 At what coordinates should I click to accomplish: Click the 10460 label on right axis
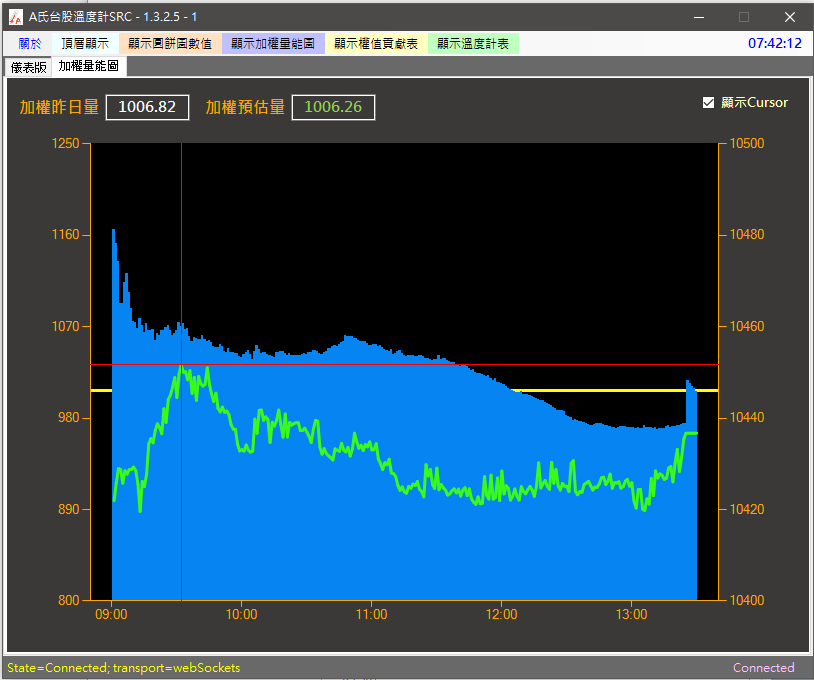click(x=747, y=327)
